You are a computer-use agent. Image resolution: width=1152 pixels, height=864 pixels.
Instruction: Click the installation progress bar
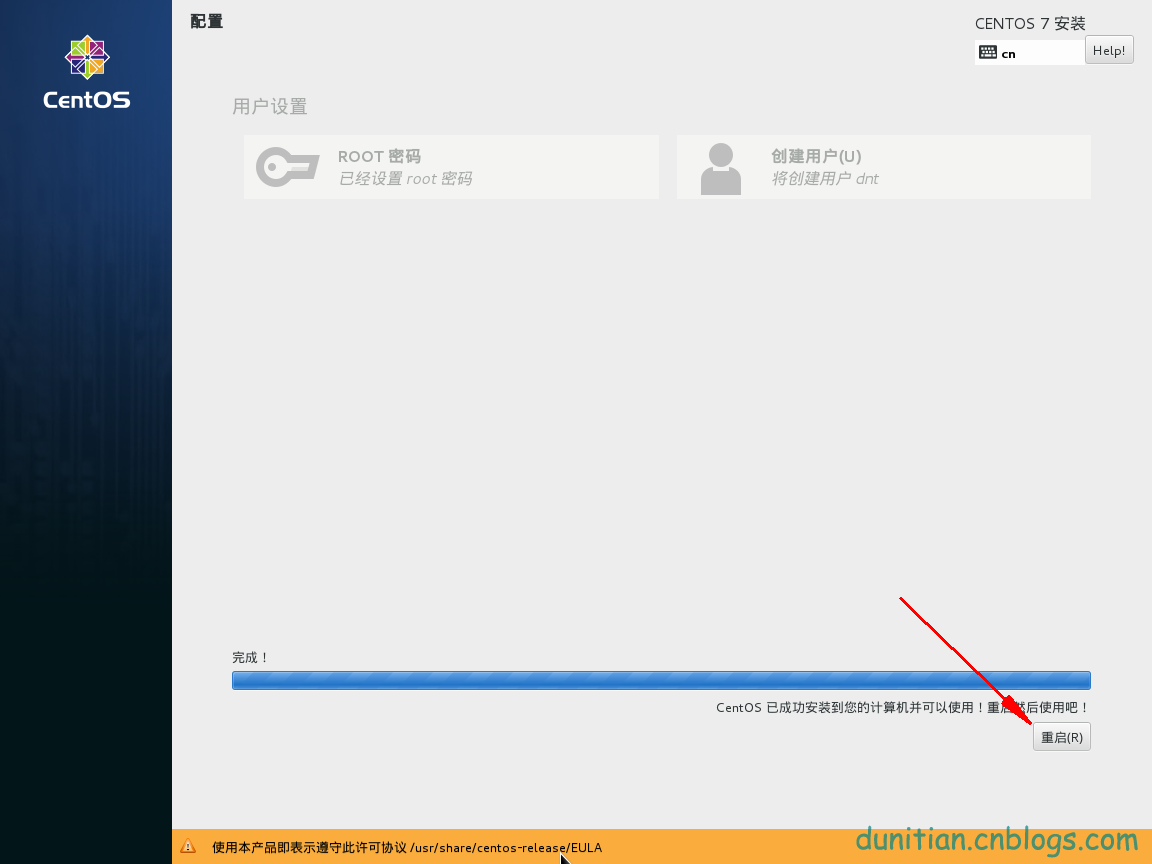click(661, 680)
